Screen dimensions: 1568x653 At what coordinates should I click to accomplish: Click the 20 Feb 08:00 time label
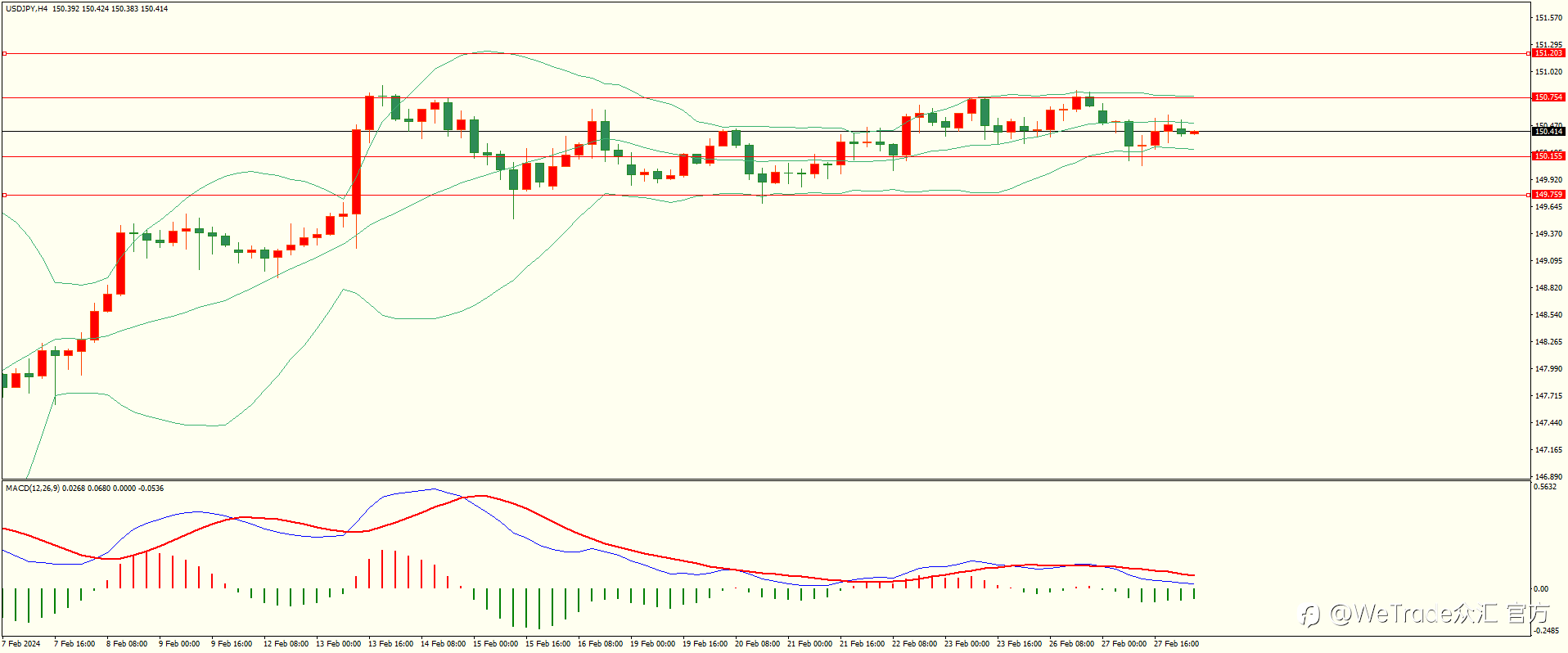[757, 644]
